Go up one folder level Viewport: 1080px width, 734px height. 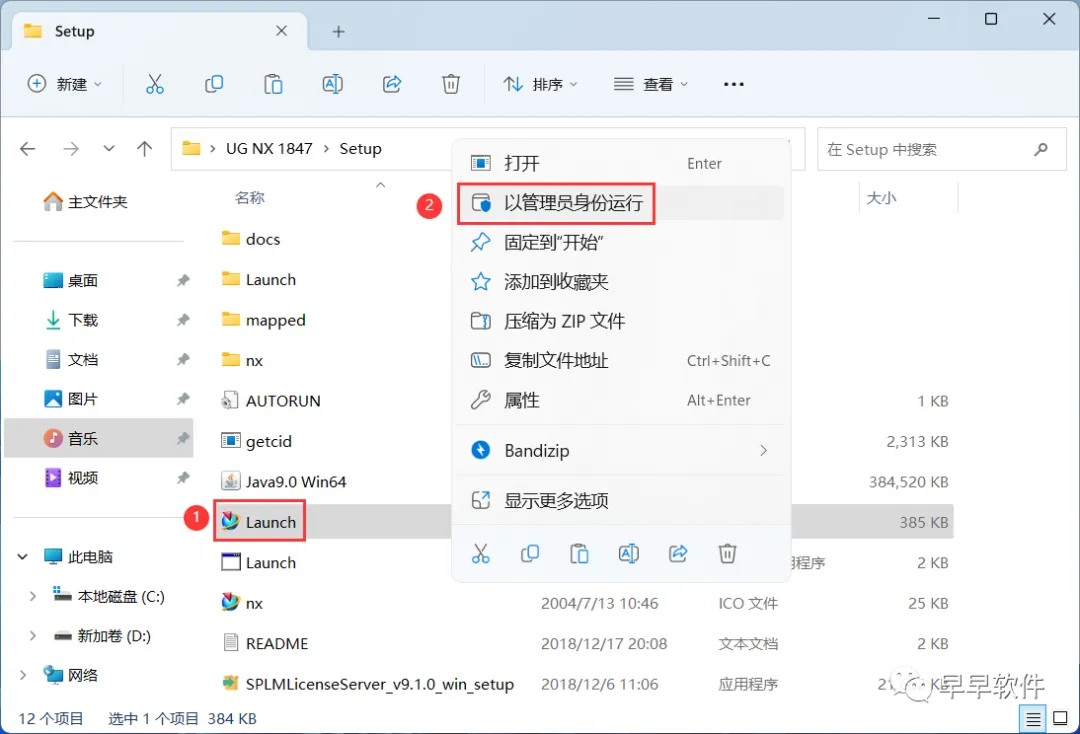[145, 149]
